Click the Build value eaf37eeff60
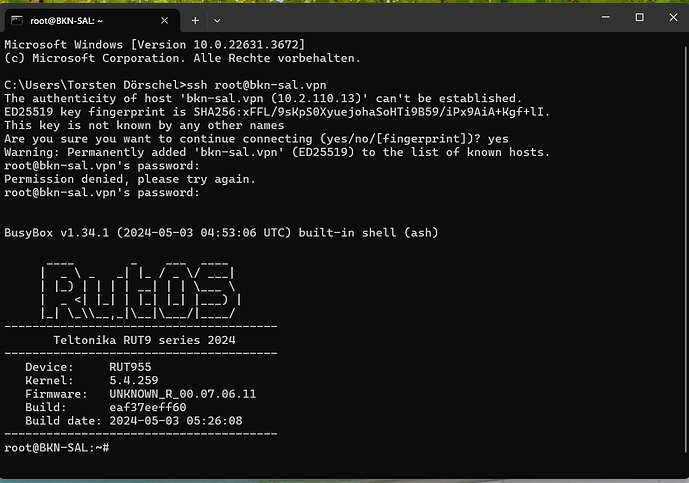The image size is (689, 483). click(x=148, y=407)
